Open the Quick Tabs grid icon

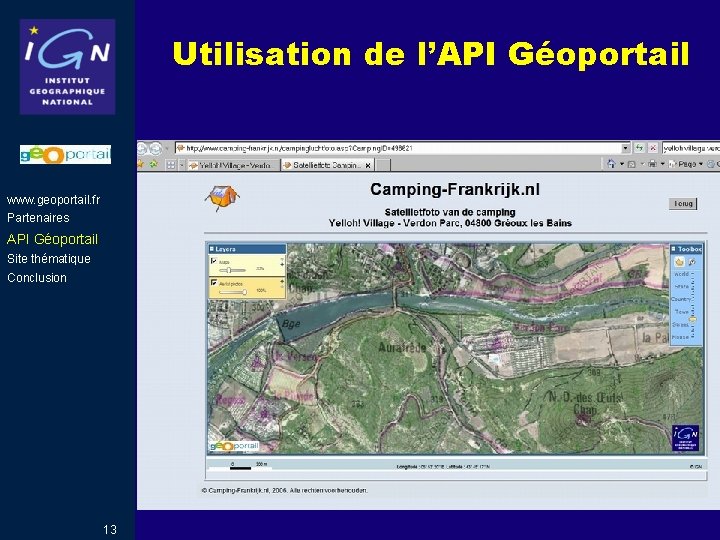[170, 165]
